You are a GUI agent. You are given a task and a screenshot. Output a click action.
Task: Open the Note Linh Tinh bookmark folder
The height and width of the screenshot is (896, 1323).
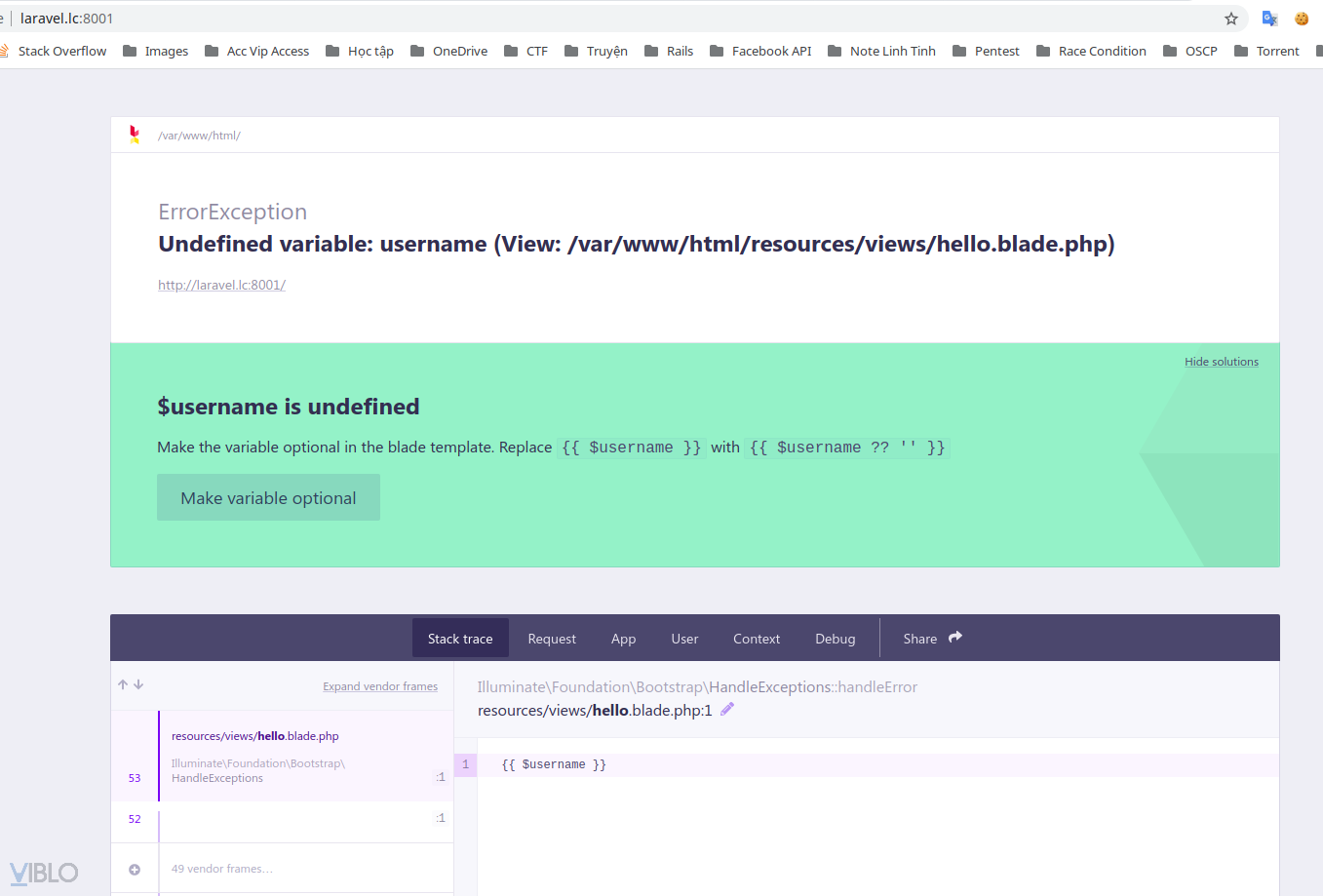882,51
